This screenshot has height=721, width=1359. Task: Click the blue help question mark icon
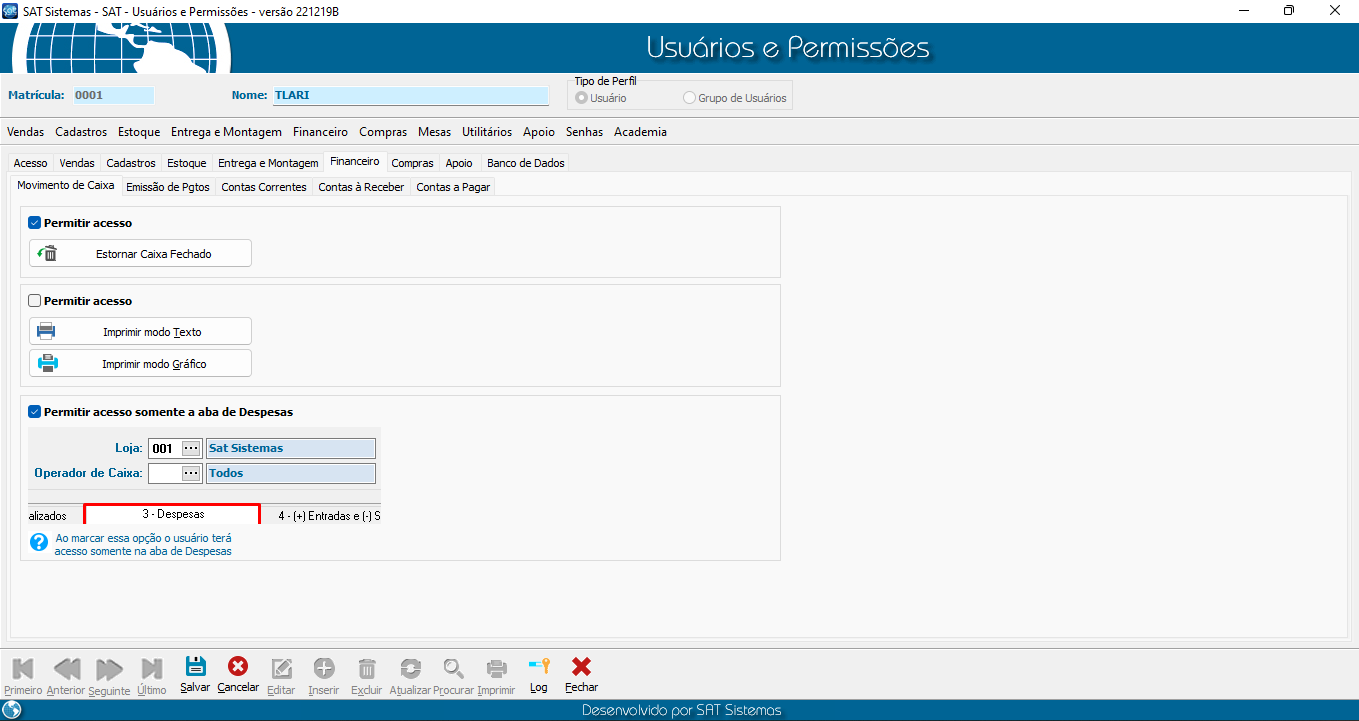tap(39, 543)
